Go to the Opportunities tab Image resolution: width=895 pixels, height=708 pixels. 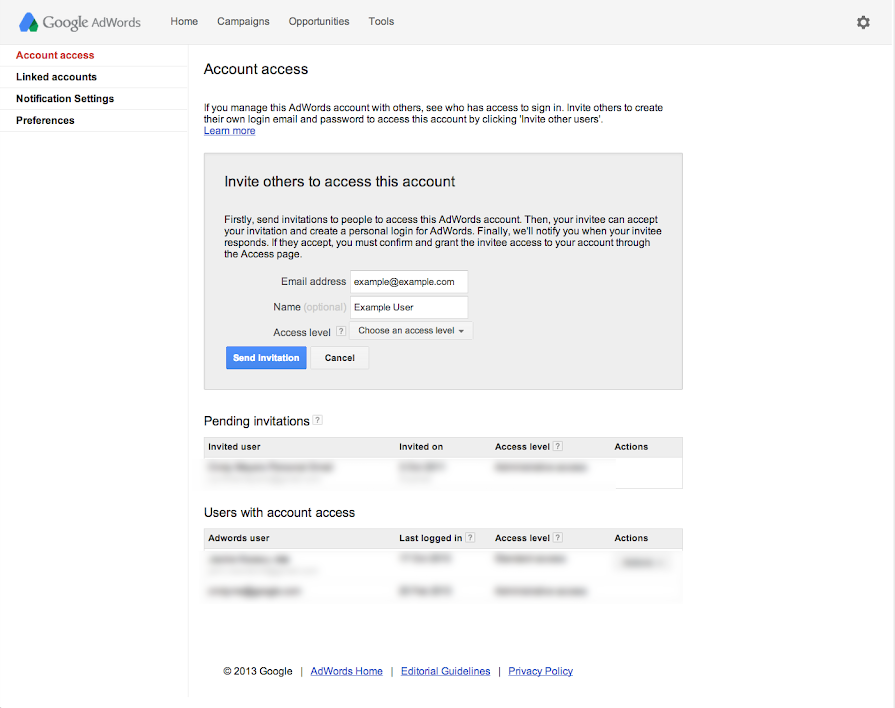click(319, 22)
